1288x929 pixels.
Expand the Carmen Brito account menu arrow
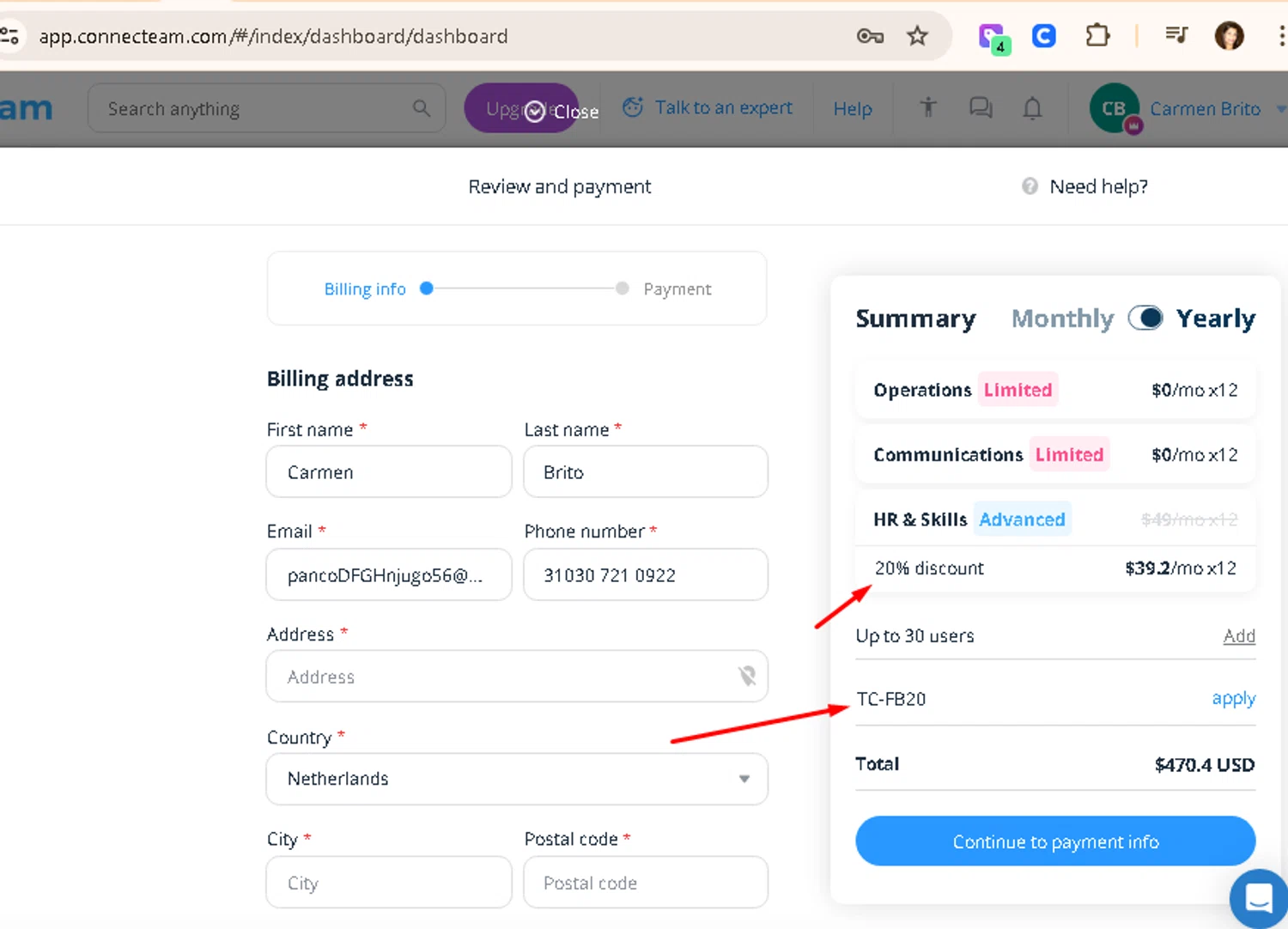tap(1280, 109)
